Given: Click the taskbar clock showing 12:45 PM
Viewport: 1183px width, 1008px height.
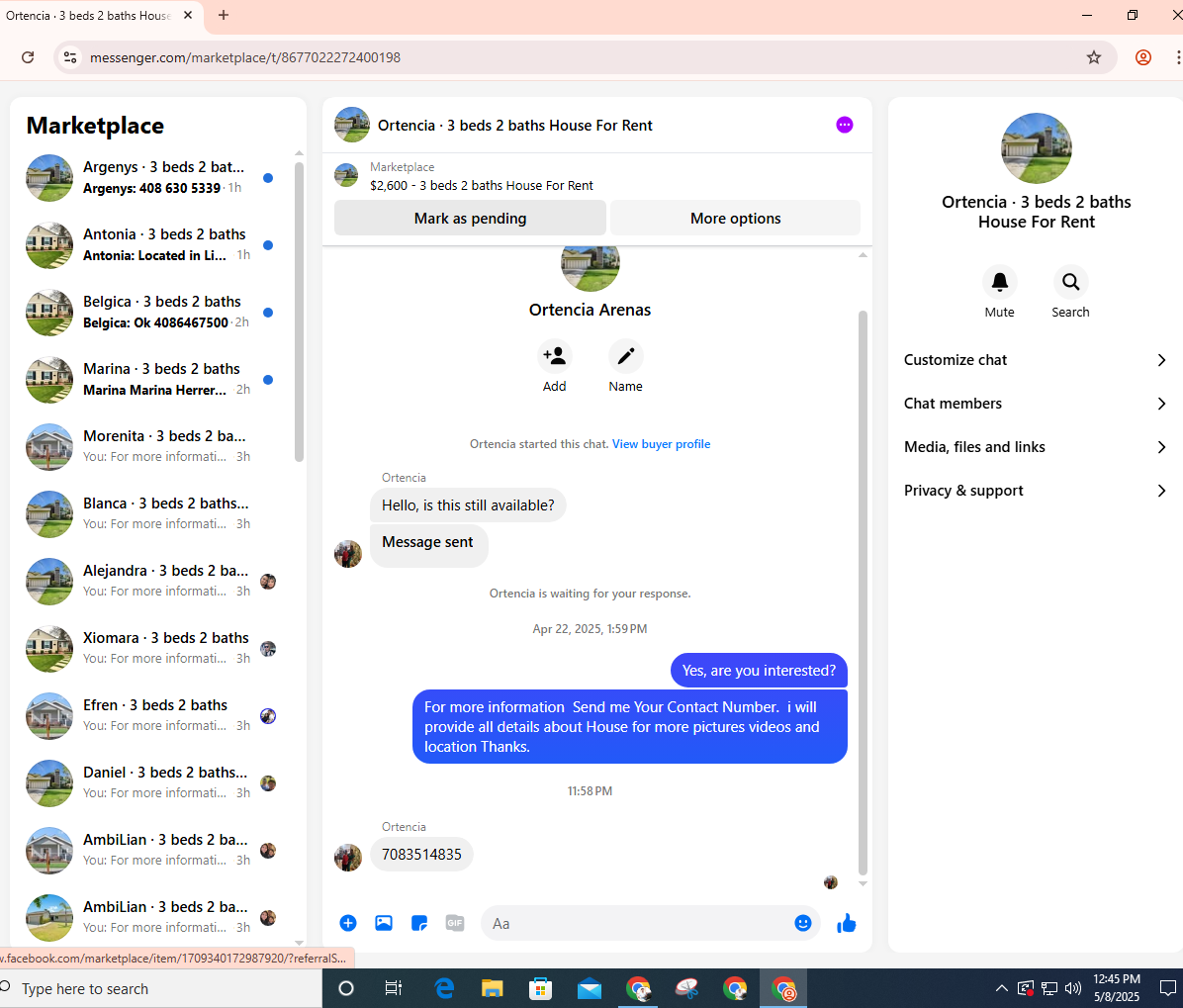Looking at the screenshot, I should click(1117, 987).
